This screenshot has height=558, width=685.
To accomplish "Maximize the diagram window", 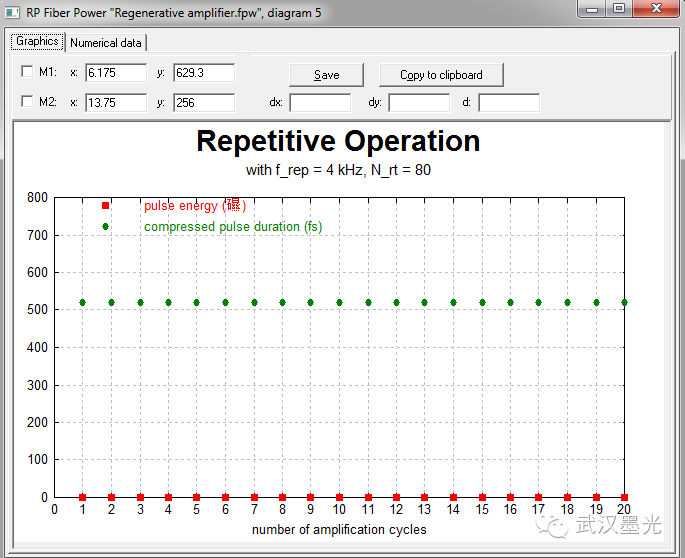I will point(619,9).
